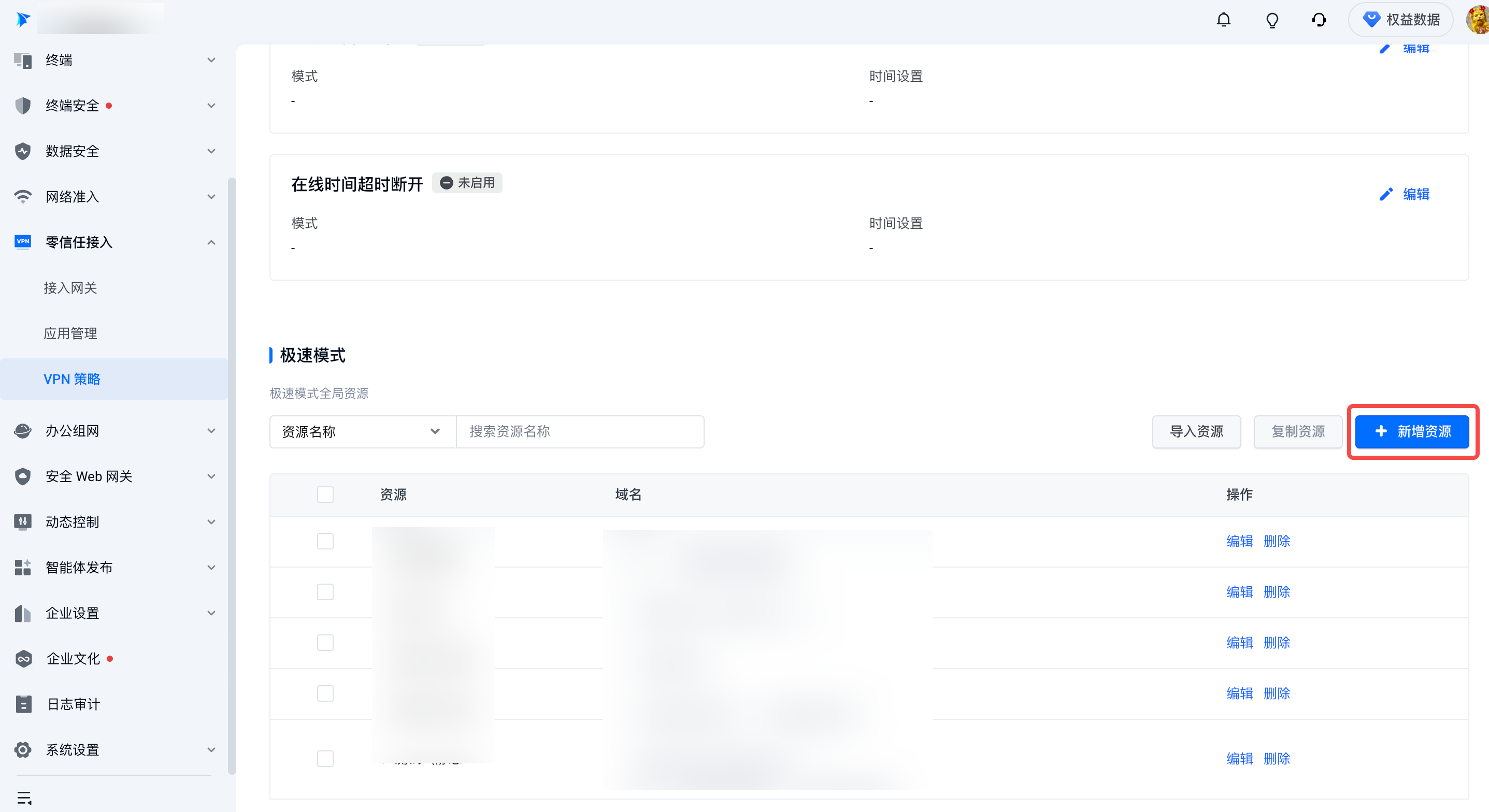Image resolution: width=1489 pixels, height=812 pixels.
Task: Click the lightbulb tips icon
Action: (x=1272, y=20)
